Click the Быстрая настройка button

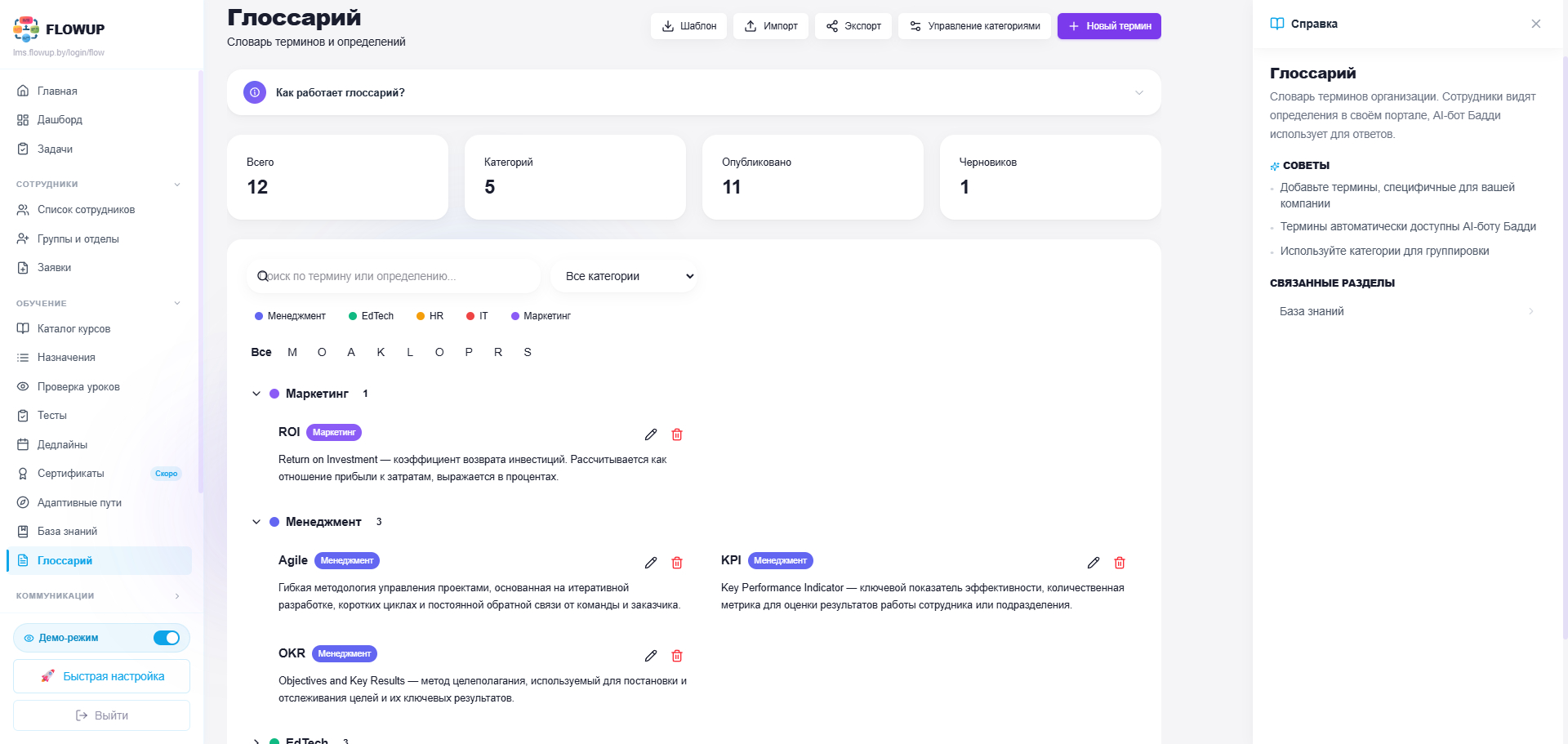(x=101, y=676)
